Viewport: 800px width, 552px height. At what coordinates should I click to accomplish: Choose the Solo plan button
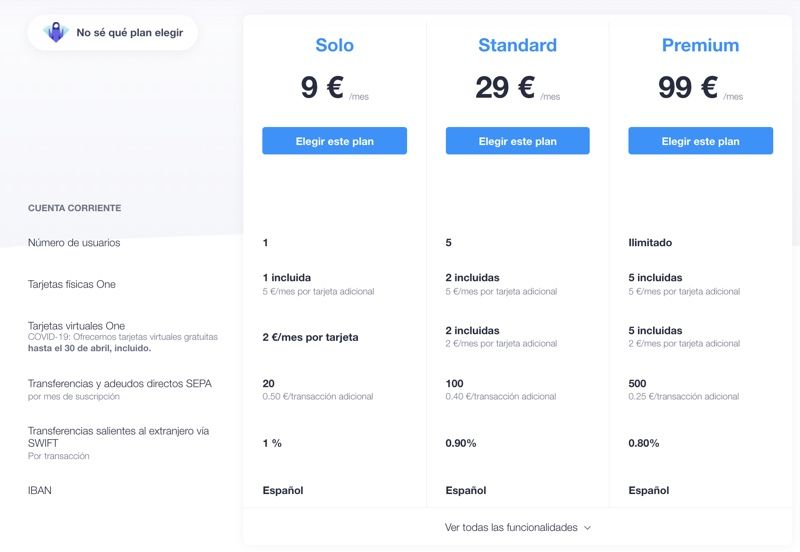(x=334, y=141)
